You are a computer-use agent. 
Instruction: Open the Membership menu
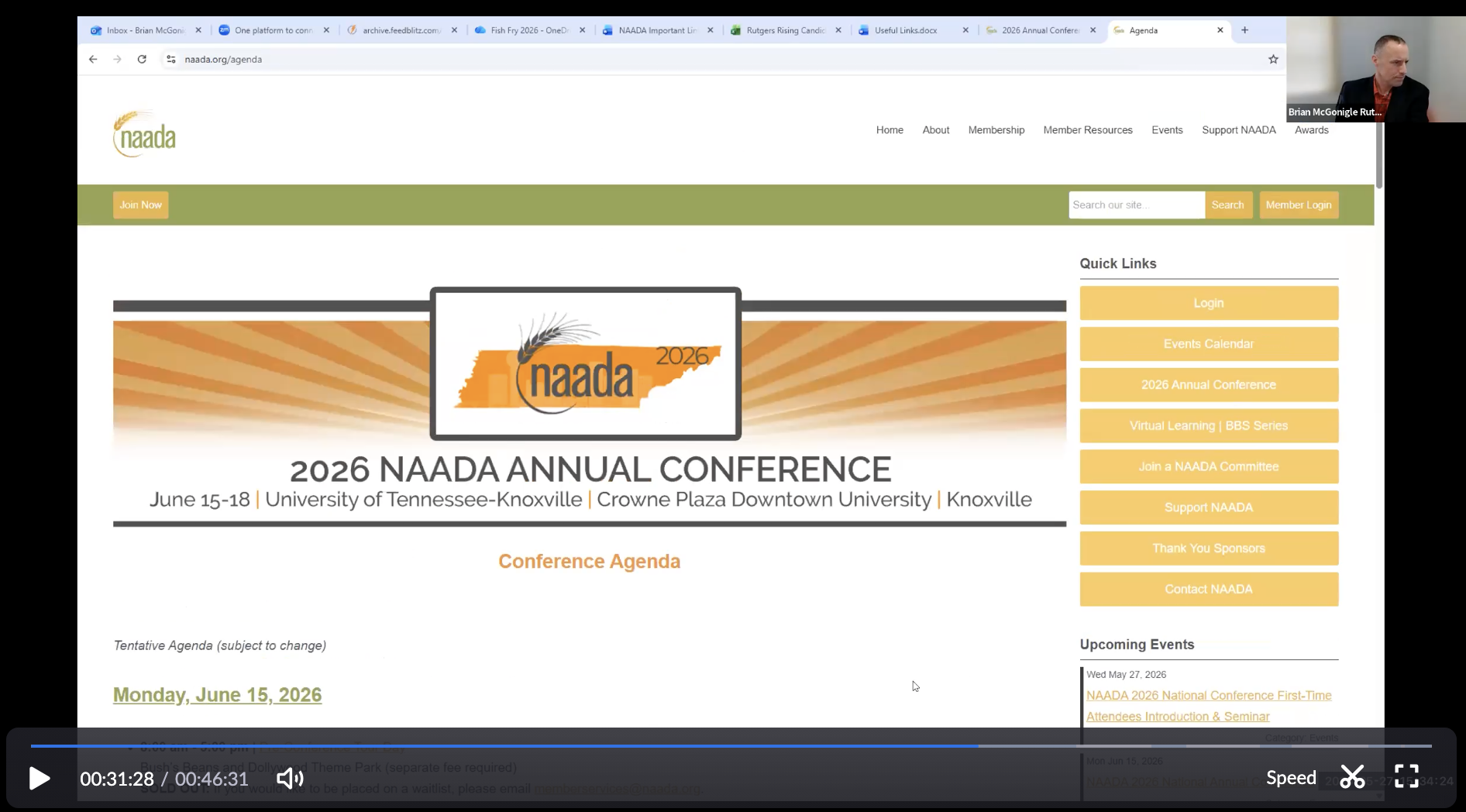tap(996, 130)
